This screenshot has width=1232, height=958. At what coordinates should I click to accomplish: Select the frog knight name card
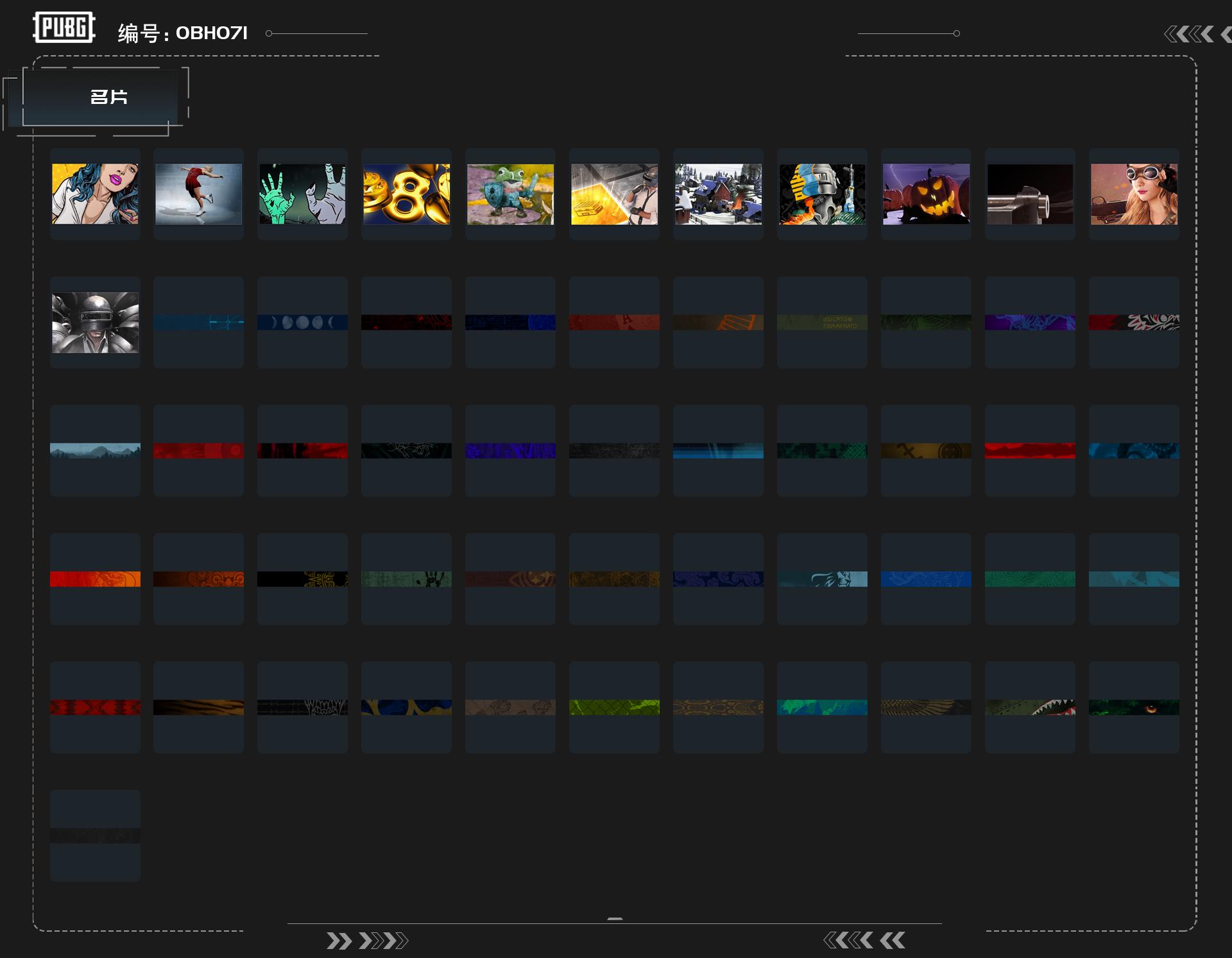pos(510,194)
